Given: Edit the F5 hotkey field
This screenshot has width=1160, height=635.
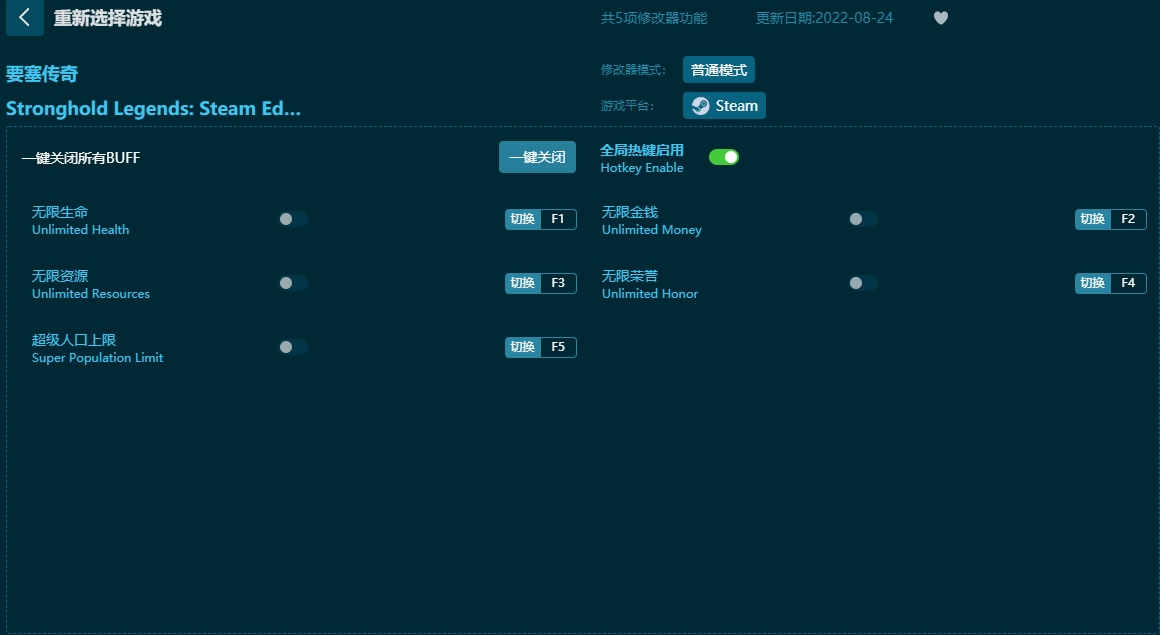Looking at the screenshot, I should pyautogui.click(x=558, y=347).
